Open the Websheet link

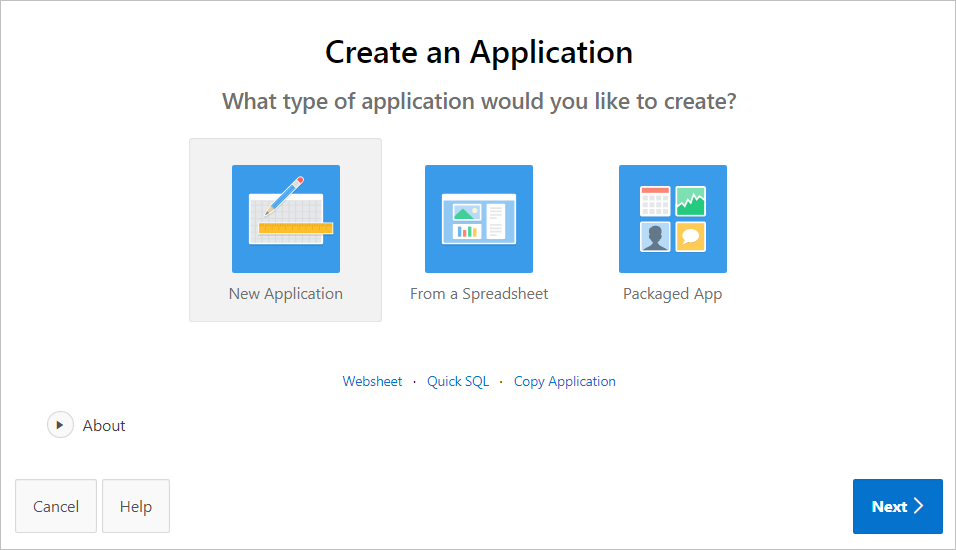tap(372, 381)
